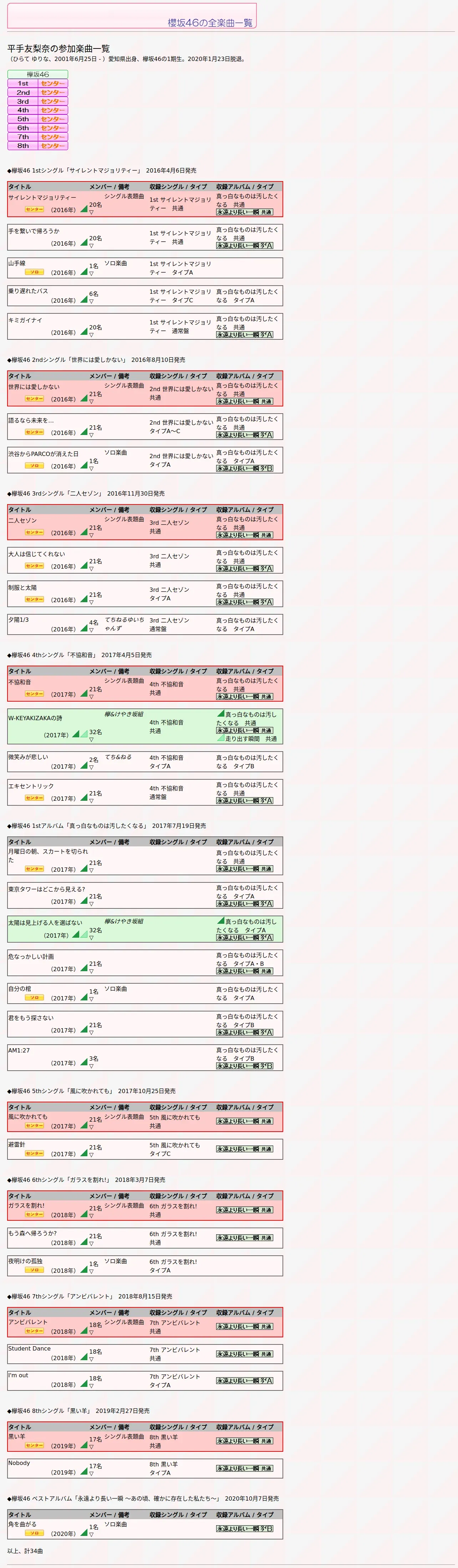
Task: Click 永遠より長い一瞬 album badge in AM1:27 row
Action: [245, 1066]
